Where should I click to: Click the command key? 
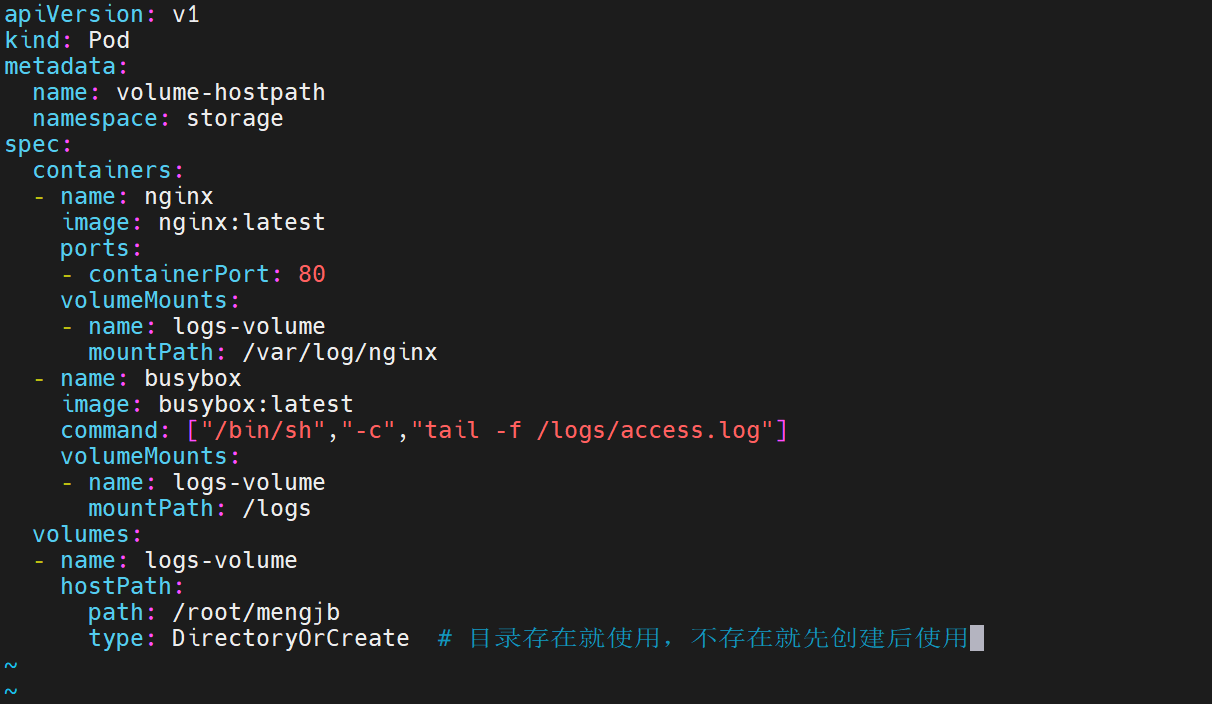click(x=109, y=430)
